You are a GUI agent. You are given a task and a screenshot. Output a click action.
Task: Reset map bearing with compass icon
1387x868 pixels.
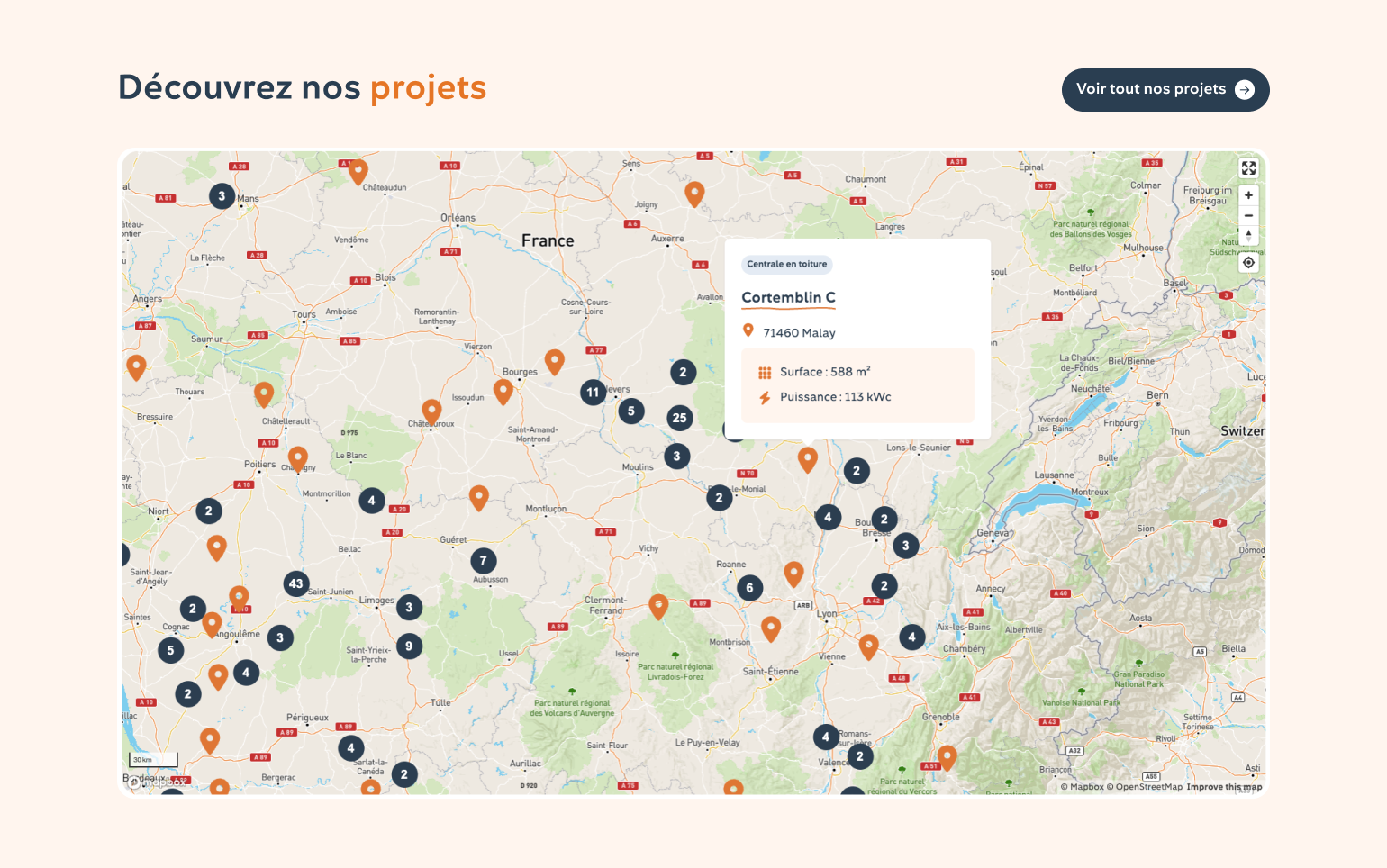[x=1248, y=236]
